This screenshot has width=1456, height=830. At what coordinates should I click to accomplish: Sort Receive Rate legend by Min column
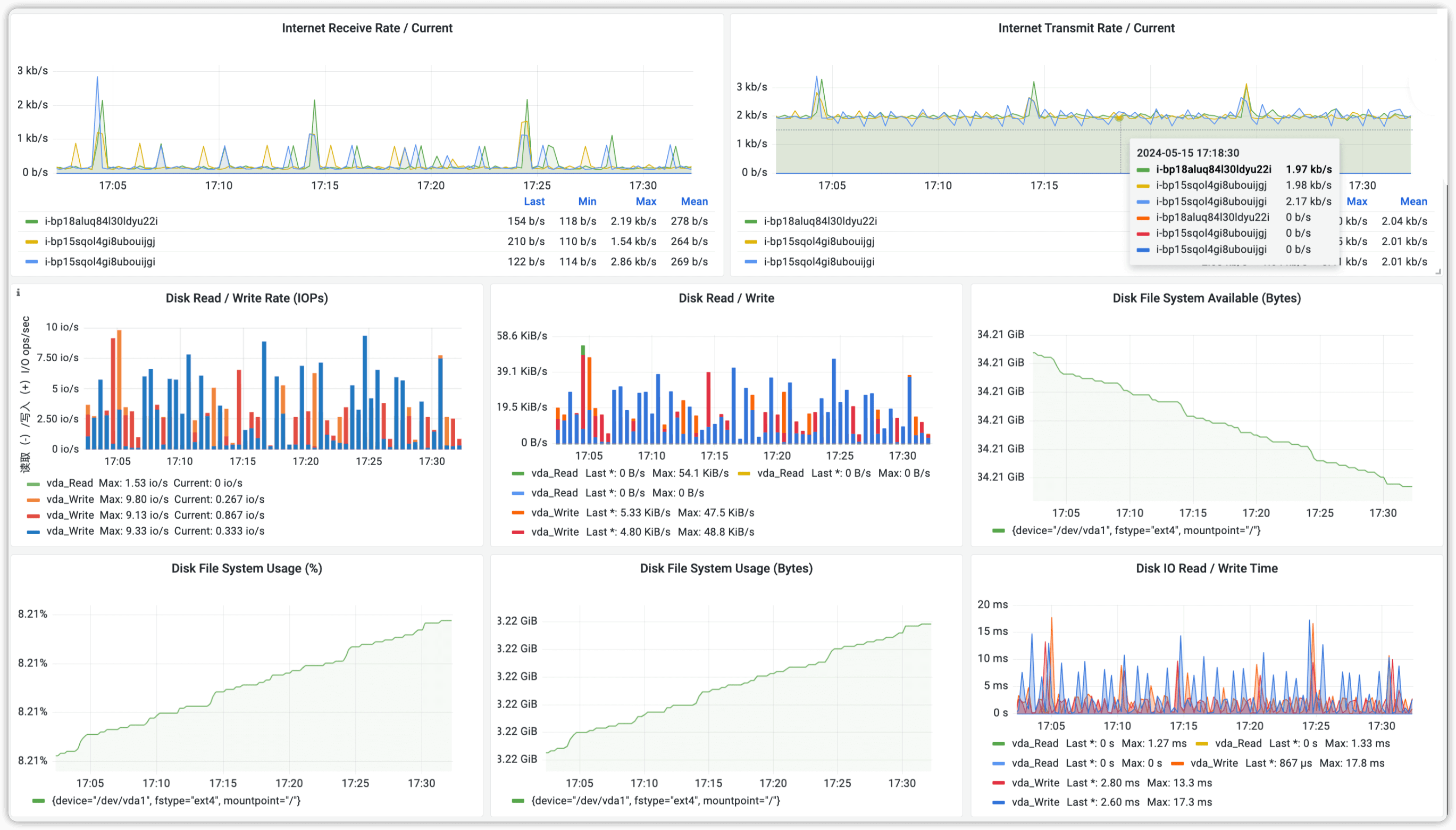[587, 201]
